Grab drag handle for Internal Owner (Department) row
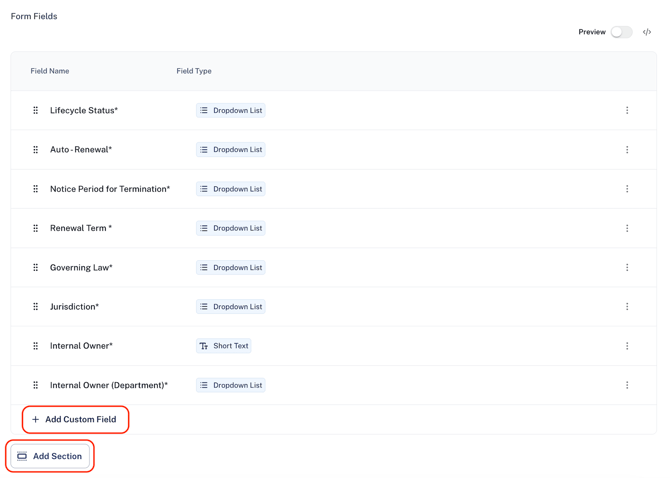This screenshot has height=478, width=670. (35, 385)
